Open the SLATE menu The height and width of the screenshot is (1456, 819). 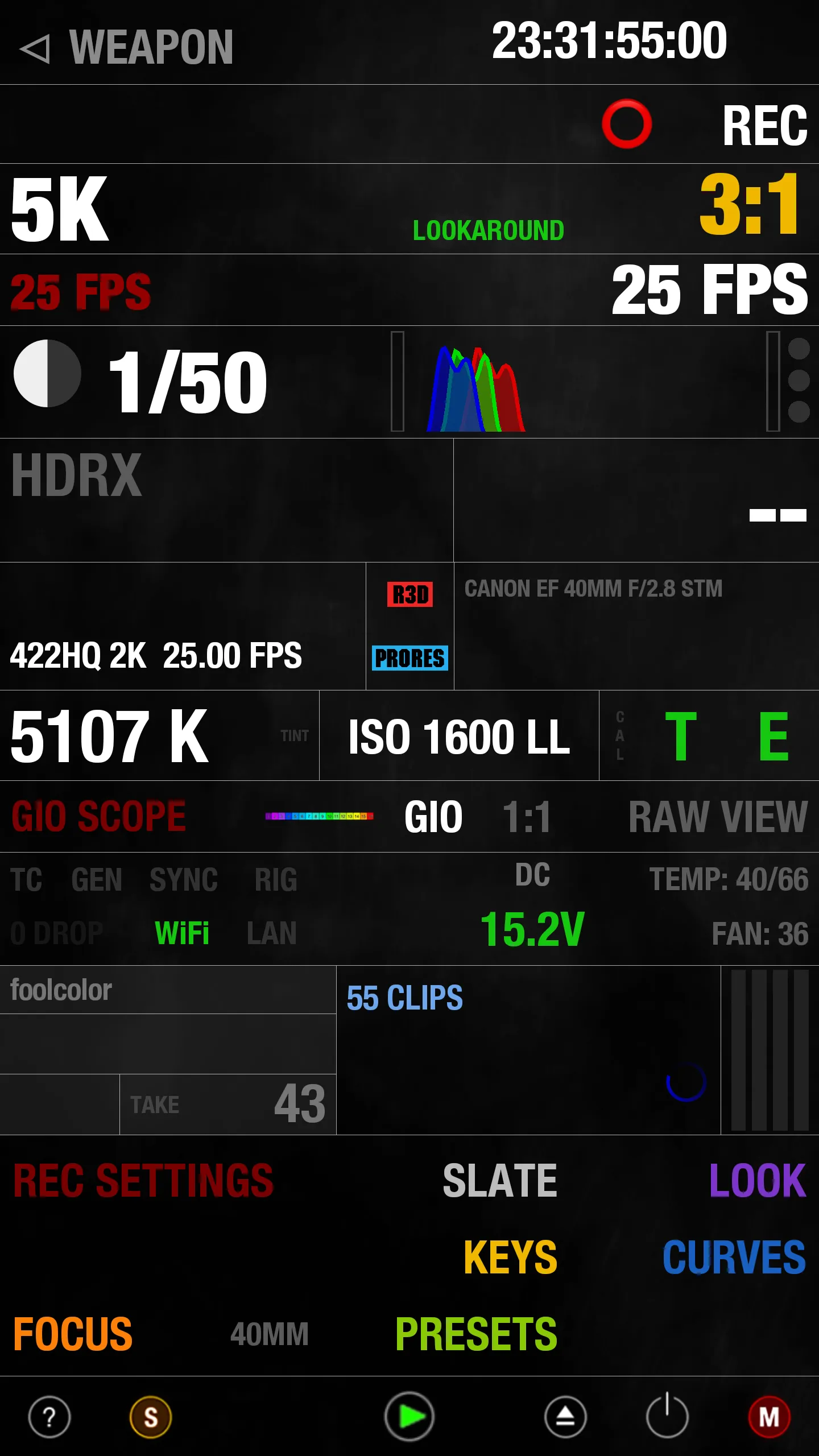coord(500,1181)
